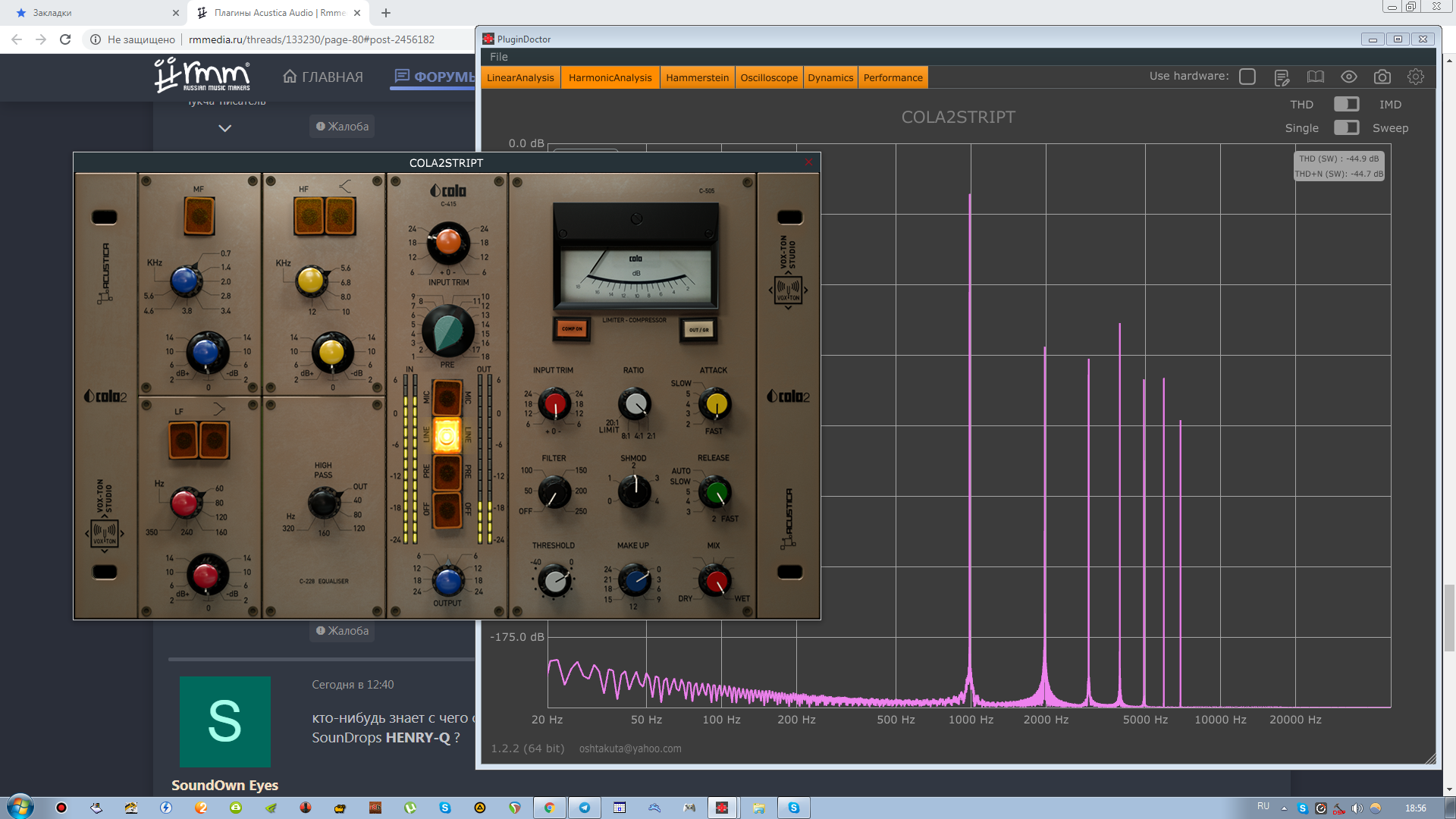The image size is (1456, 819).
Task: Click the upper Жалоба report button
Action: pyautogui.click(x=342, y=127)
